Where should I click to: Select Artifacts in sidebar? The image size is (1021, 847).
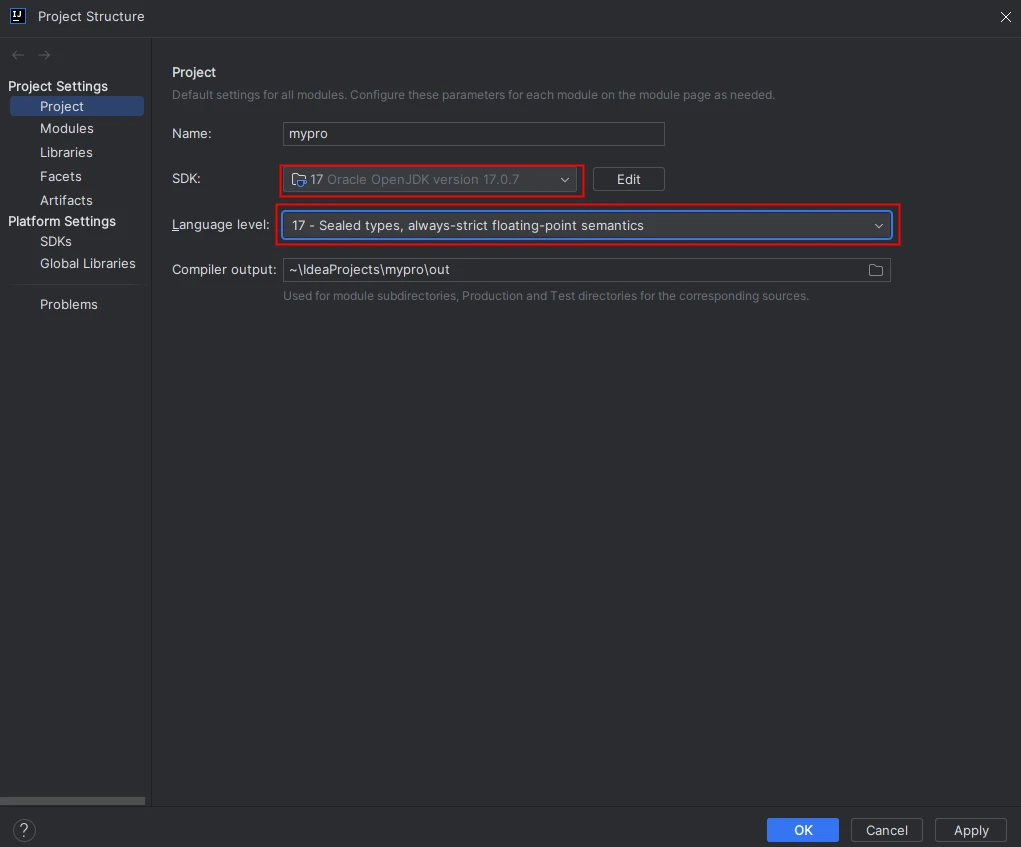[66, 201]
